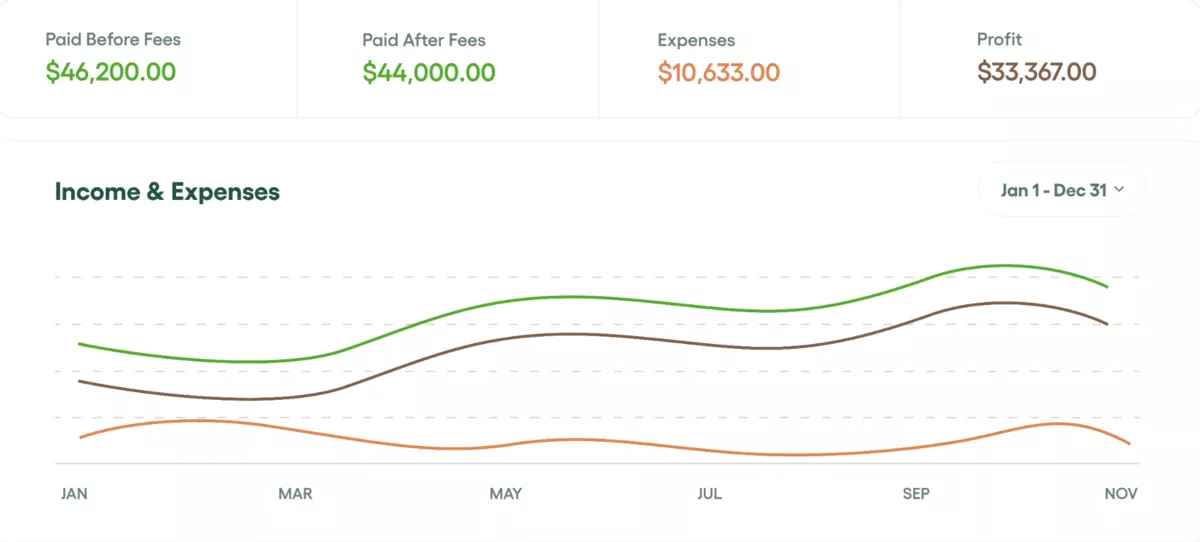
Task: Click the JAN label on chart axis
Action: [74, 494]
